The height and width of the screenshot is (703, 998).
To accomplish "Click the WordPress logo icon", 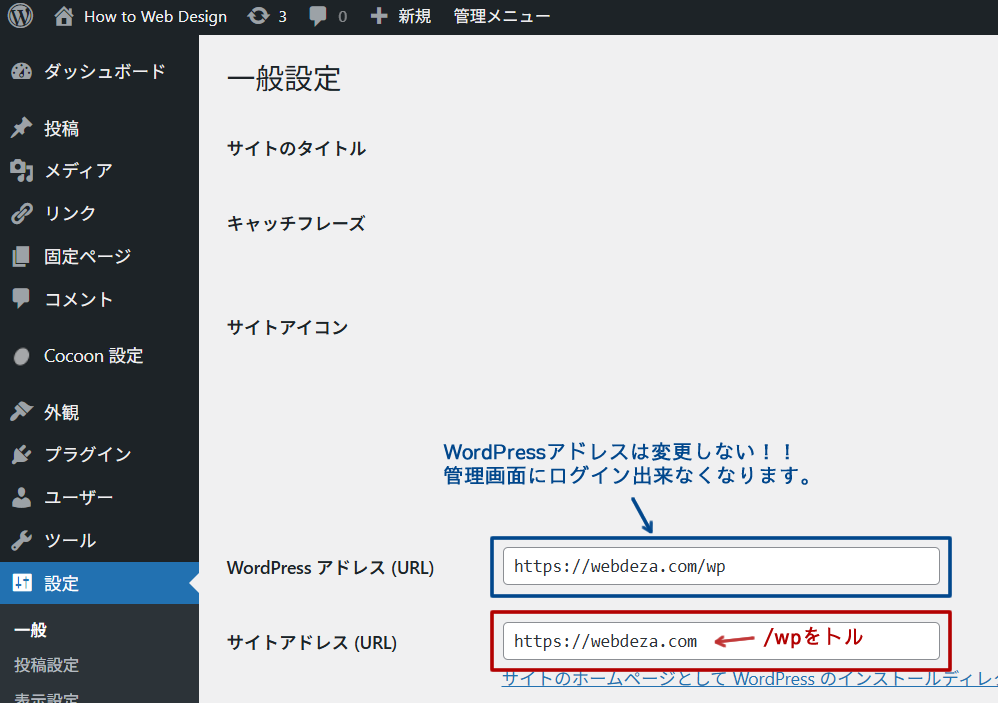I will pyautogui.click(x=20, y=16).
